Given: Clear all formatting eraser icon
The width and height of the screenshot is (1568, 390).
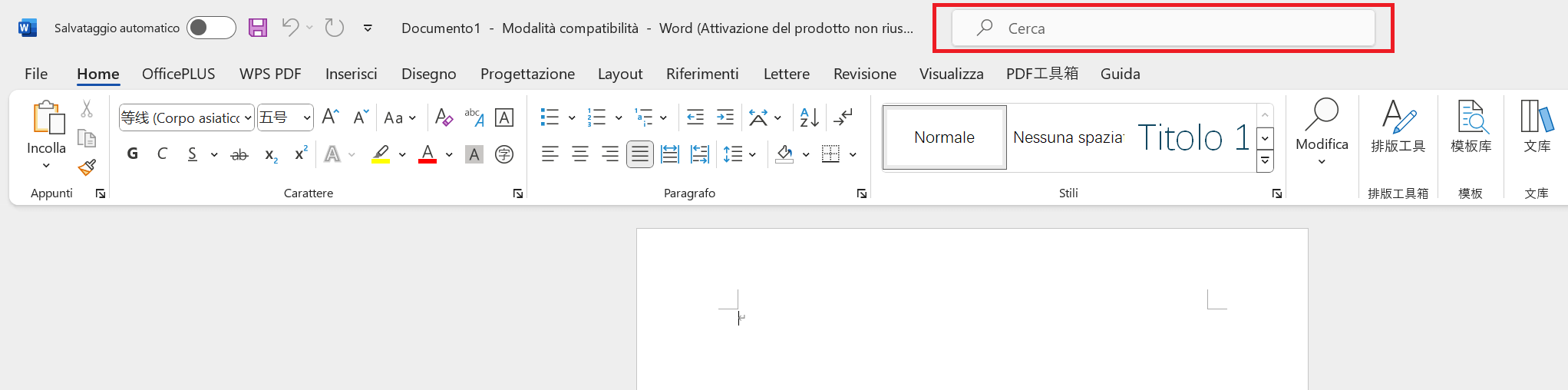Looking at the screenshot, I should 444,117.
